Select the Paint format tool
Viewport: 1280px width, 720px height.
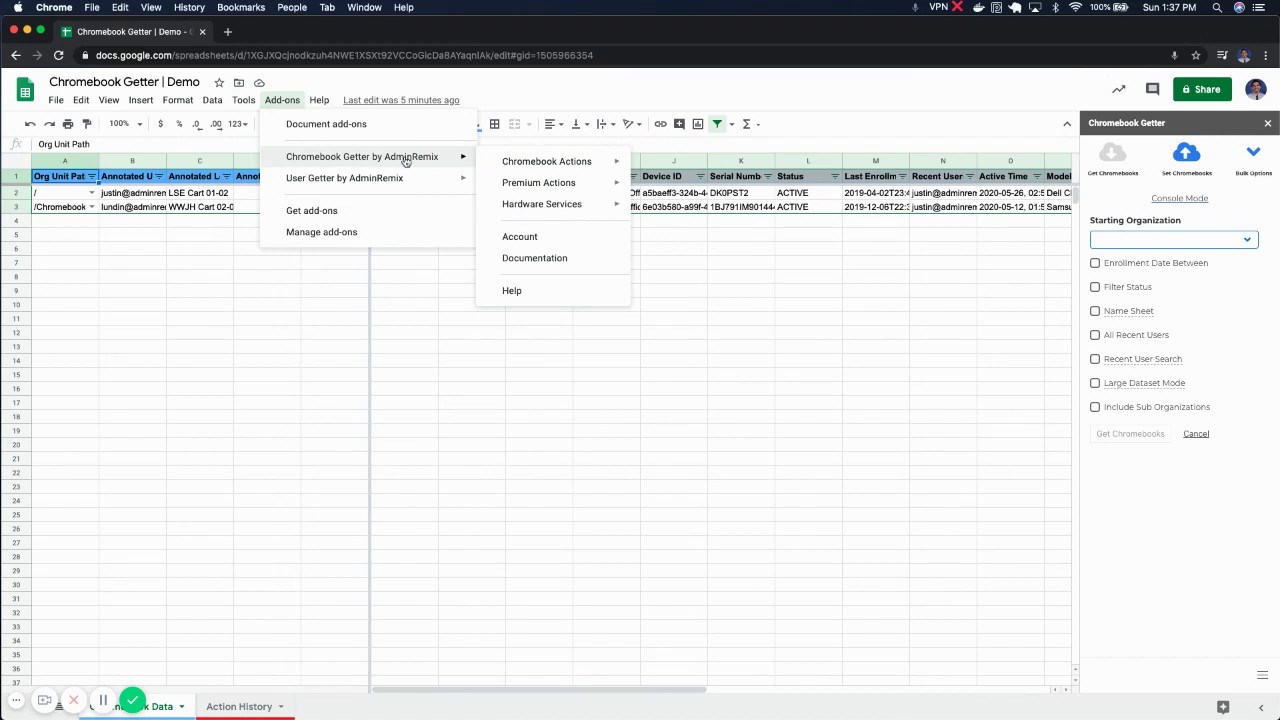point(87,124)
